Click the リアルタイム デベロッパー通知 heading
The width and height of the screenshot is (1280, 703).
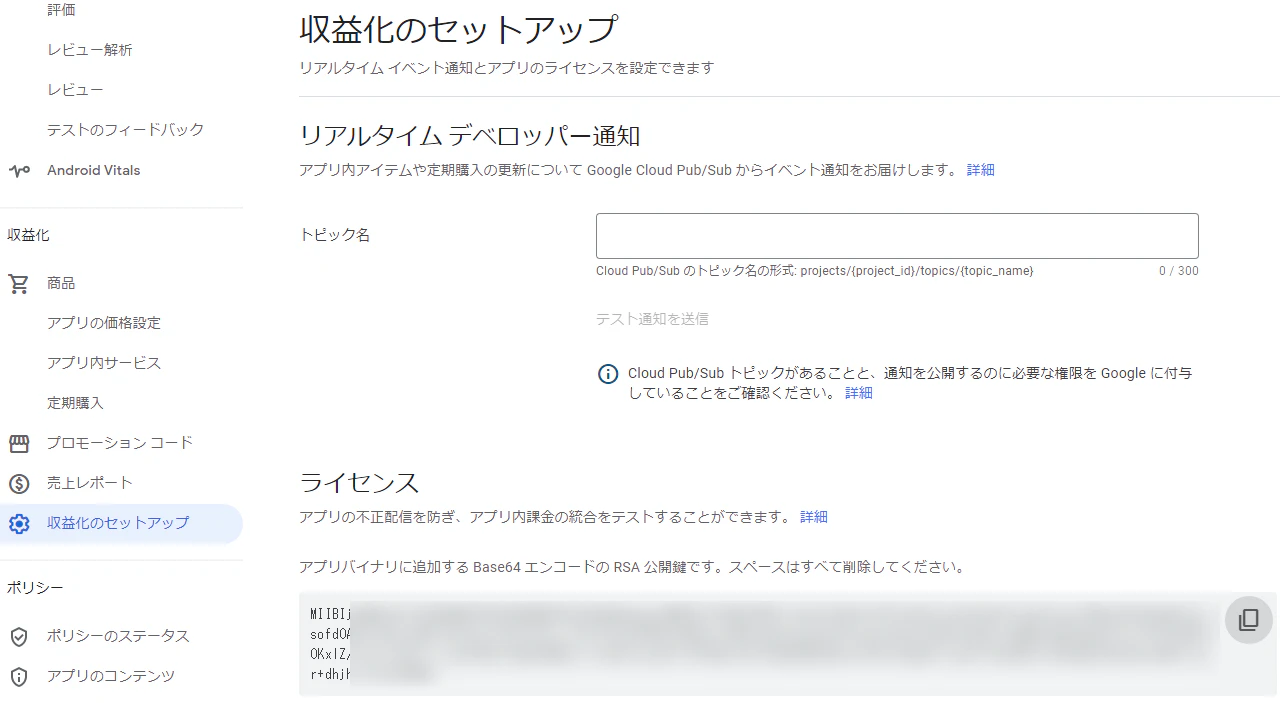click(469, 136)
